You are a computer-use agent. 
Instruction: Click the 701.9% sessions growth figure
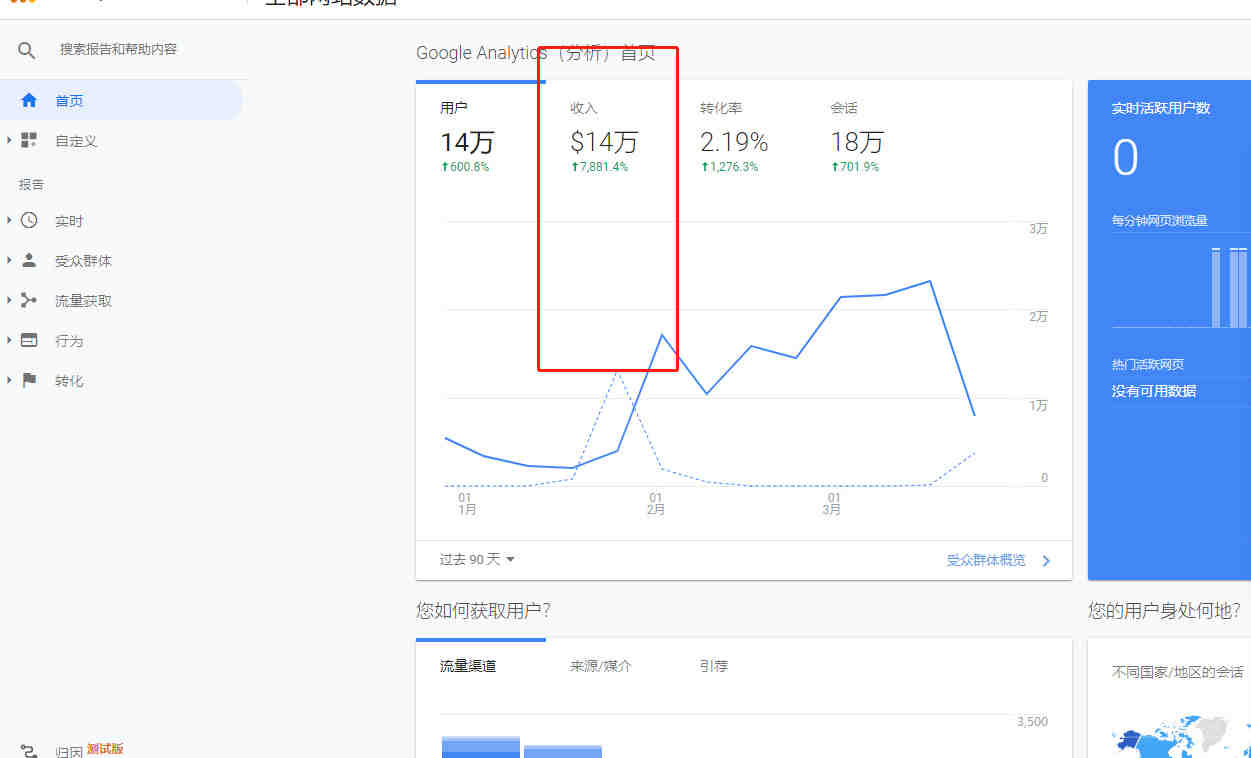point(855,167)
